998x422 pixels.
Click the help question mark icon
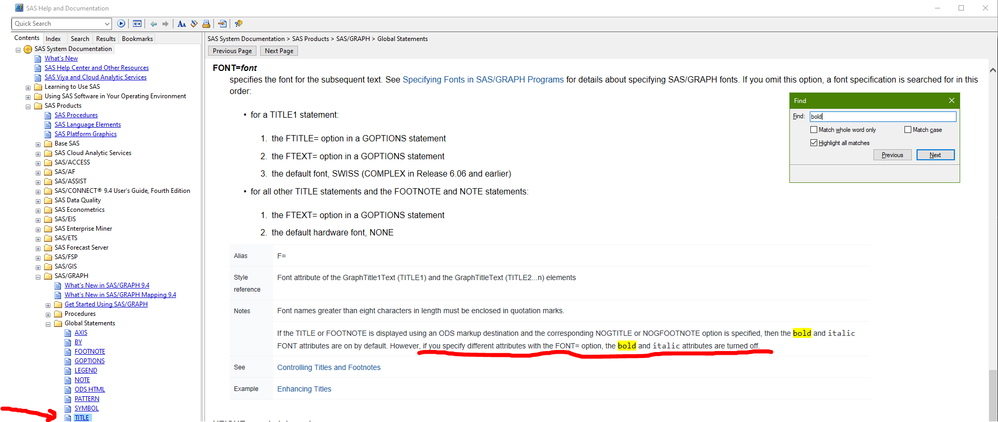point(238,24)
